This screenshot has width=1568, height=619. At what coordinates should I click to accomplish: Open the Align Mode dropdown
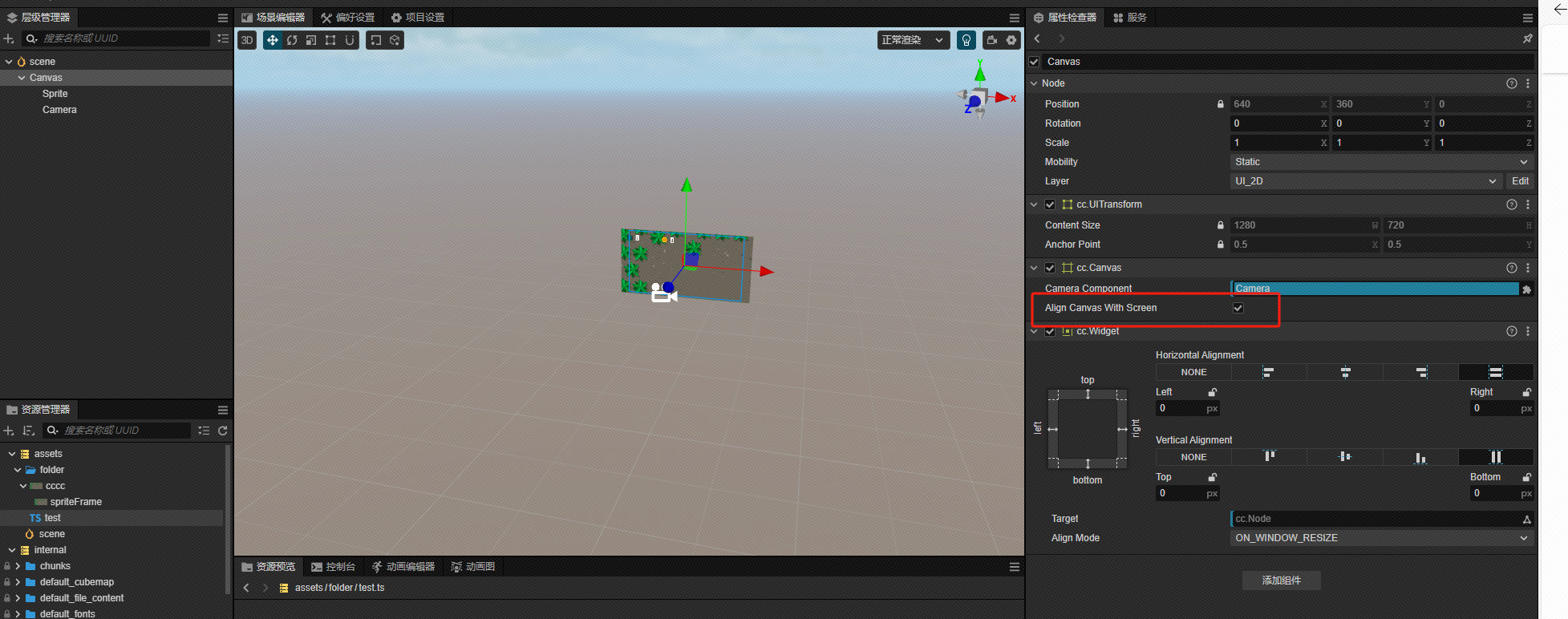point(1382,538)
